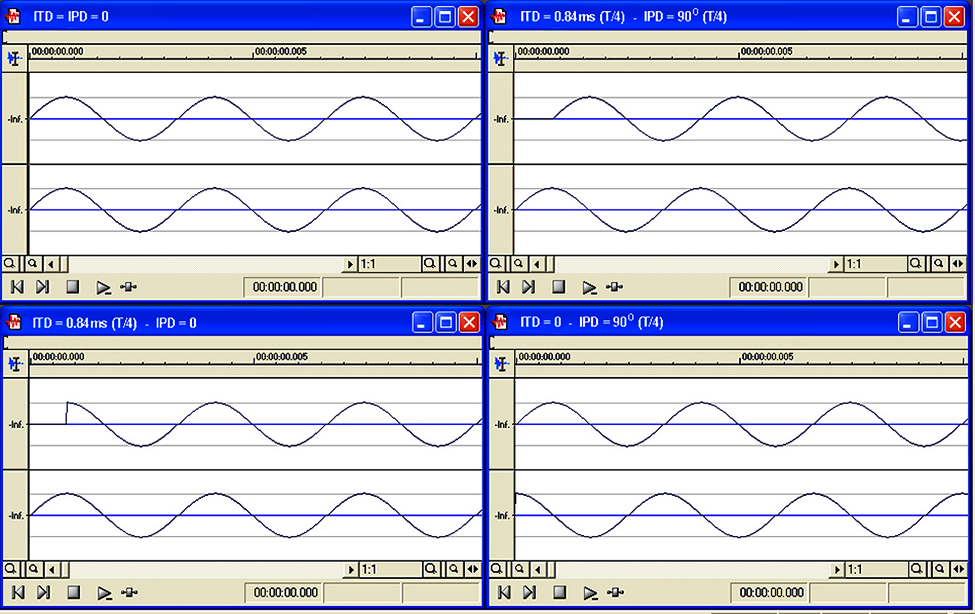This screenshot has height=614, width=975.
Task: Click scroll right arrow in ITD = 0, IPD = 90° window
Action: pyautogui.click(x=836, y=570)
